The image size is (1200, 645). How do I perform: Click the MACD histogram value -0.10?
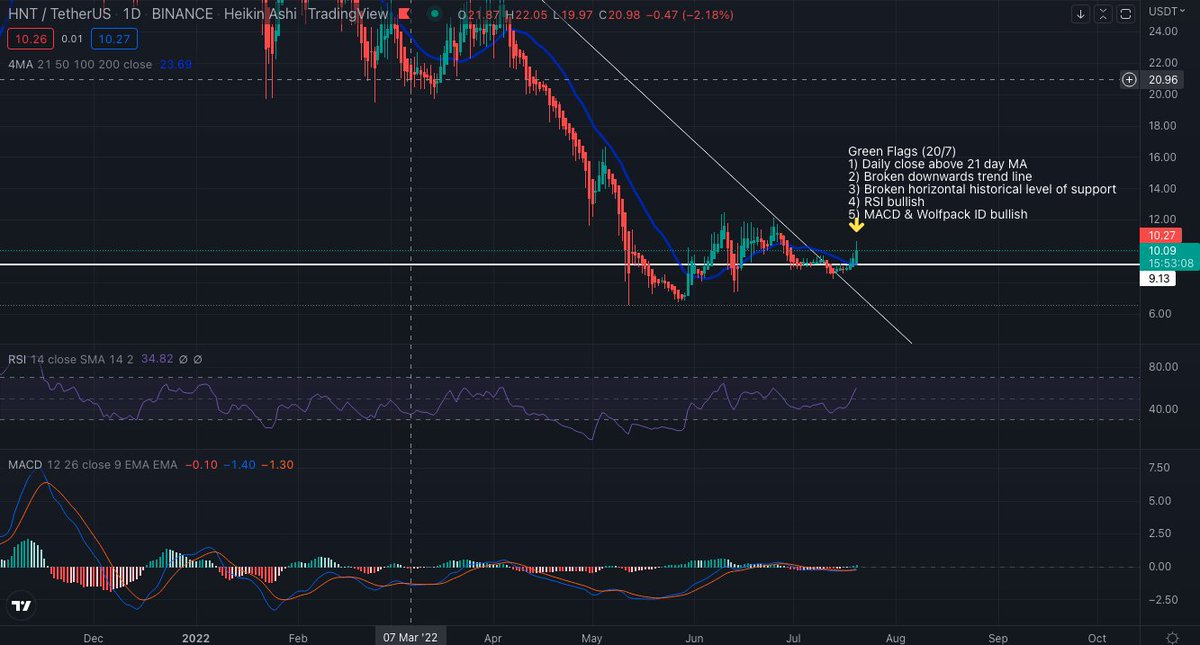coord(204,466)
